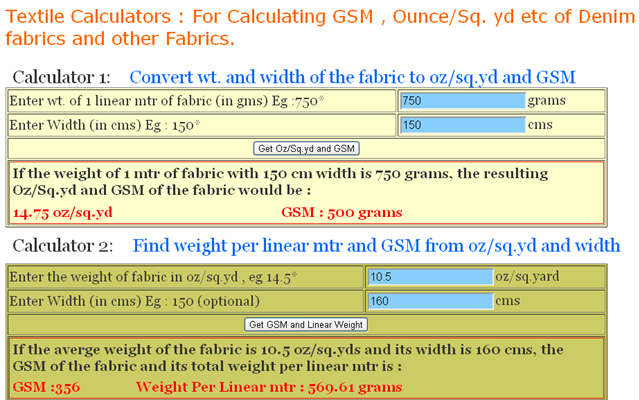Click Enter Width Eg : 150 (optional) label
Image resolution: width=640 pixels, height=400 pixels.
pos(134,302)
